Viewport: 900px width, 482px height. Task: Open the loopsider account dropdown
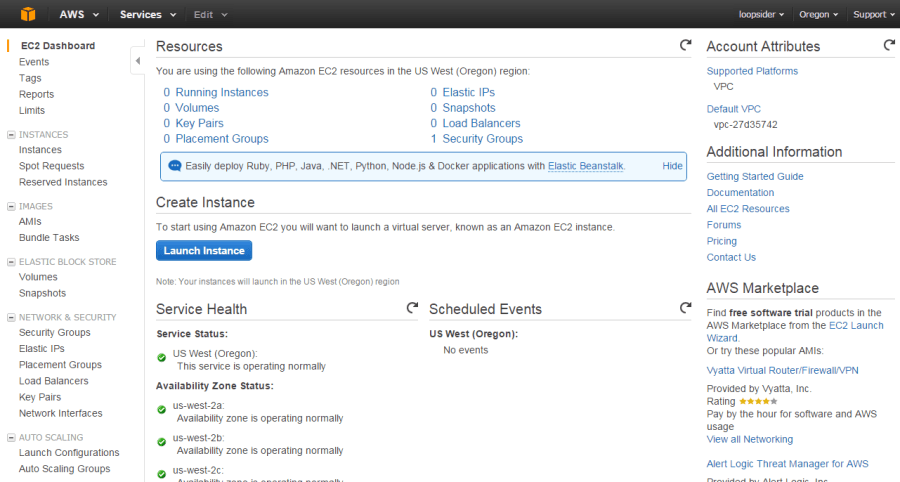pos(761,14)
